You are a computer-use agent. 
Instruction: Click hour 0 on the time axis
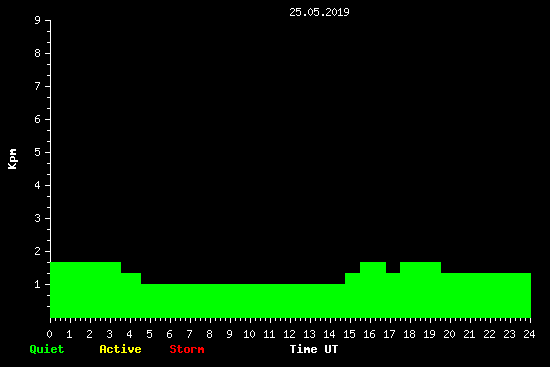coord(49,334)
